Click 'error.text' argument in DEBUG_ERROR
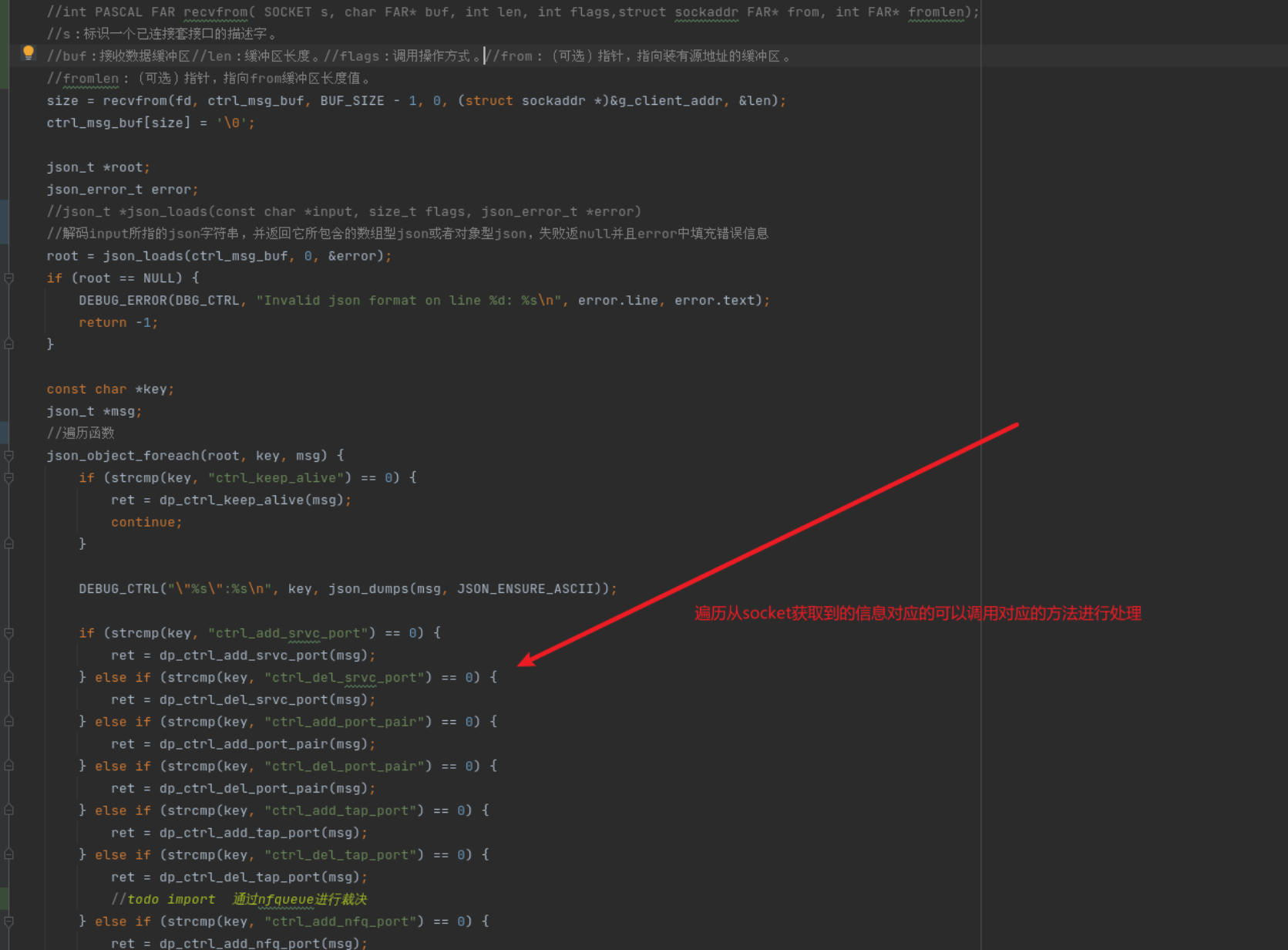Screen dimensions: 1288x950 pyautogui.click(x=715, y=301)
